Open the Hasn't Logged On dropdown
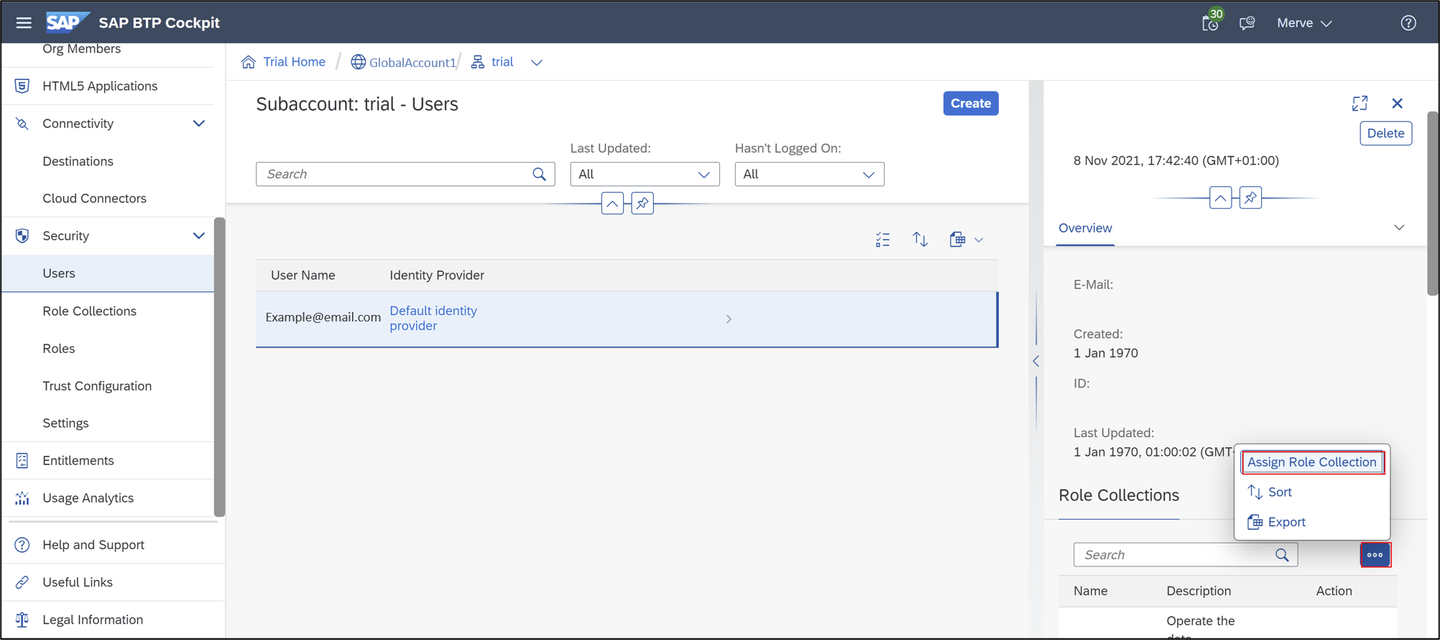Viewport: 1440px width, 640px height. (810, 174)
